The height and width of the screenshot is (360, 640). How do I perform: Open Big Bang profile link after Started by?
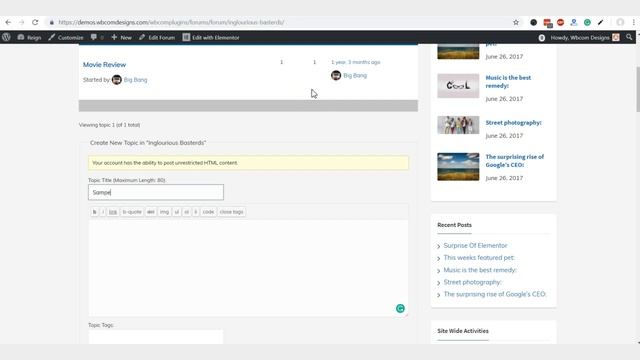136,80
